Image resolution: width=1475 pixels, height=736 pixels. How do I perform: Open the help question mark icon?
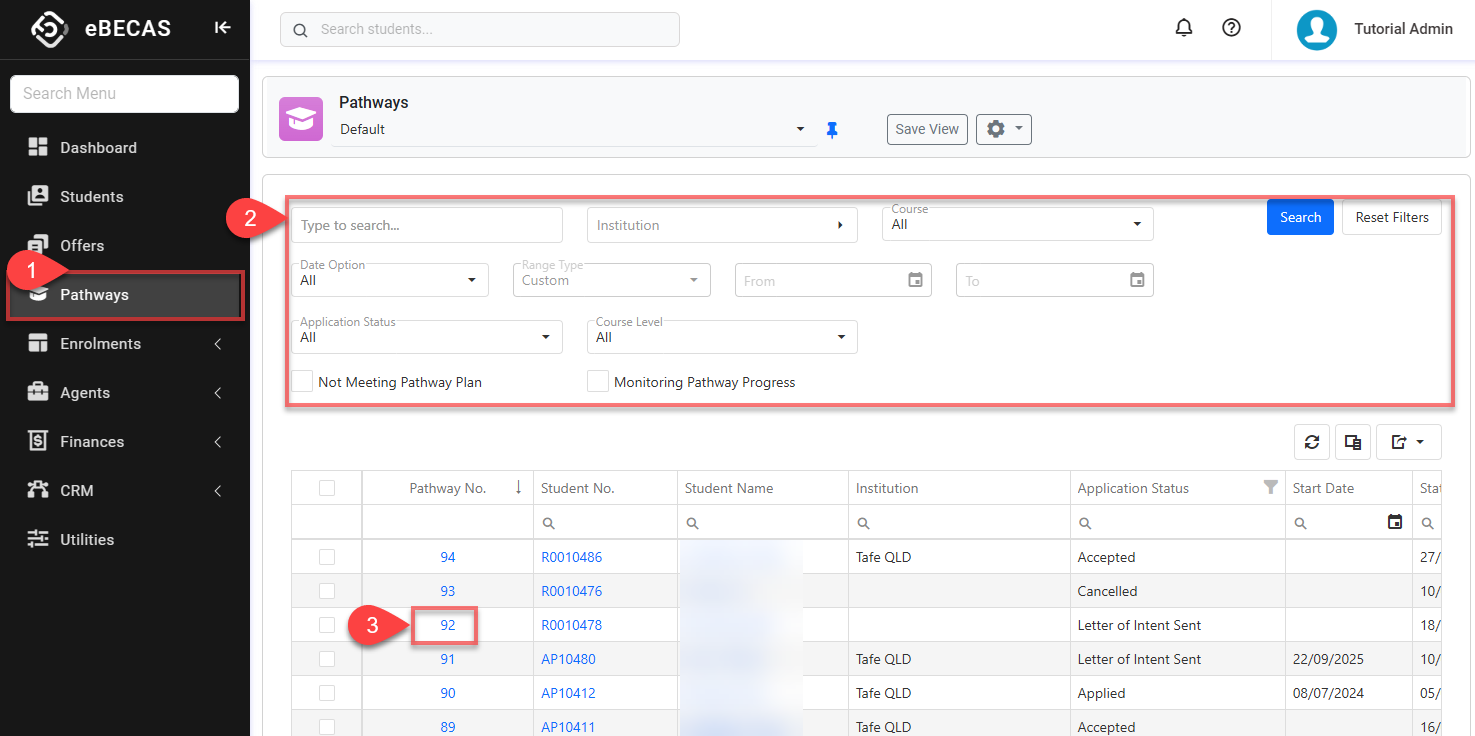[1232, 28]
